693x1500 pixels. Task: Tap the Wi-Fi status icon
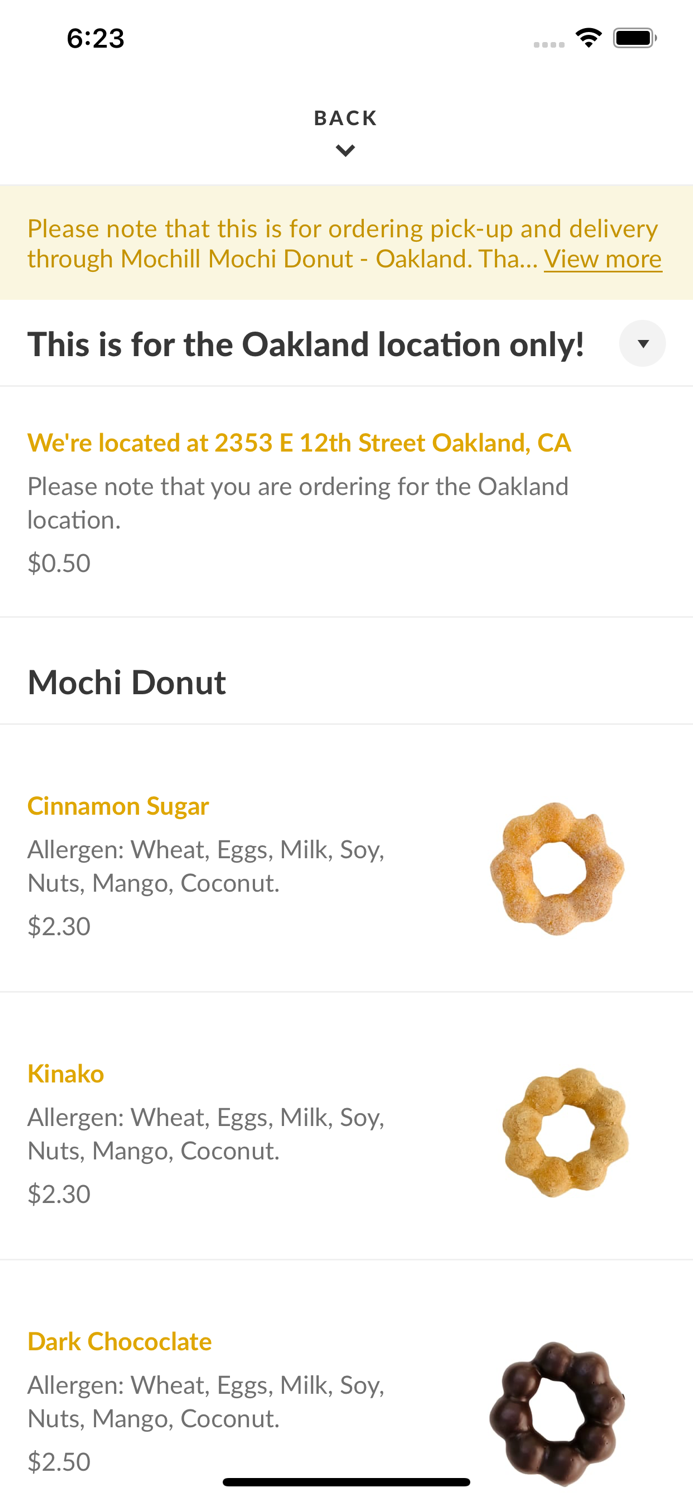[588, 36]
